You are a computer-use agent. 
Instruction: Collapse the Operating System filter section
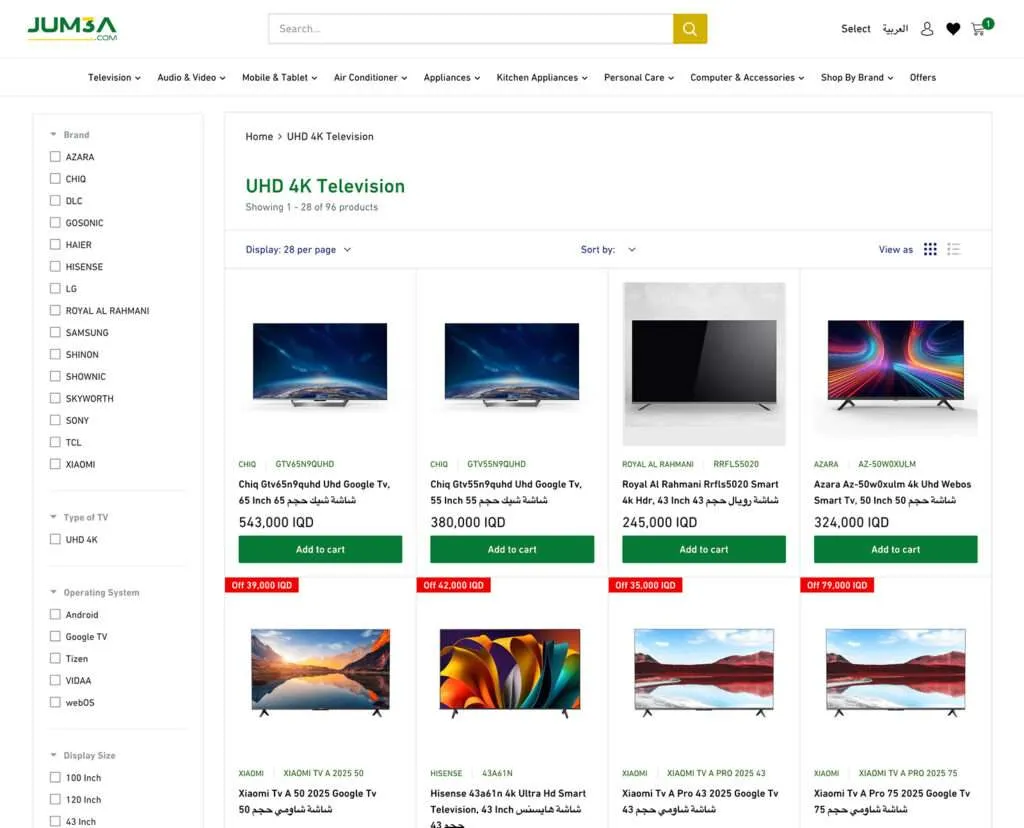[x=95, y=592]
